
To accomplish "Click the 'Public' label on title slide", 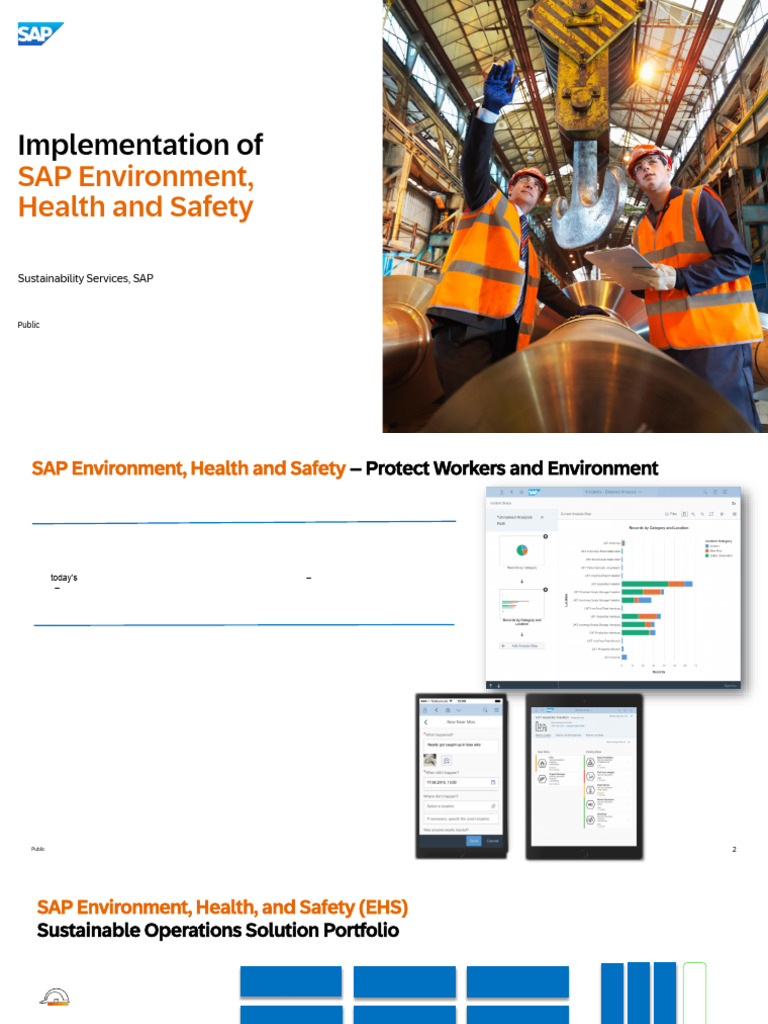I will click(29, 325).
